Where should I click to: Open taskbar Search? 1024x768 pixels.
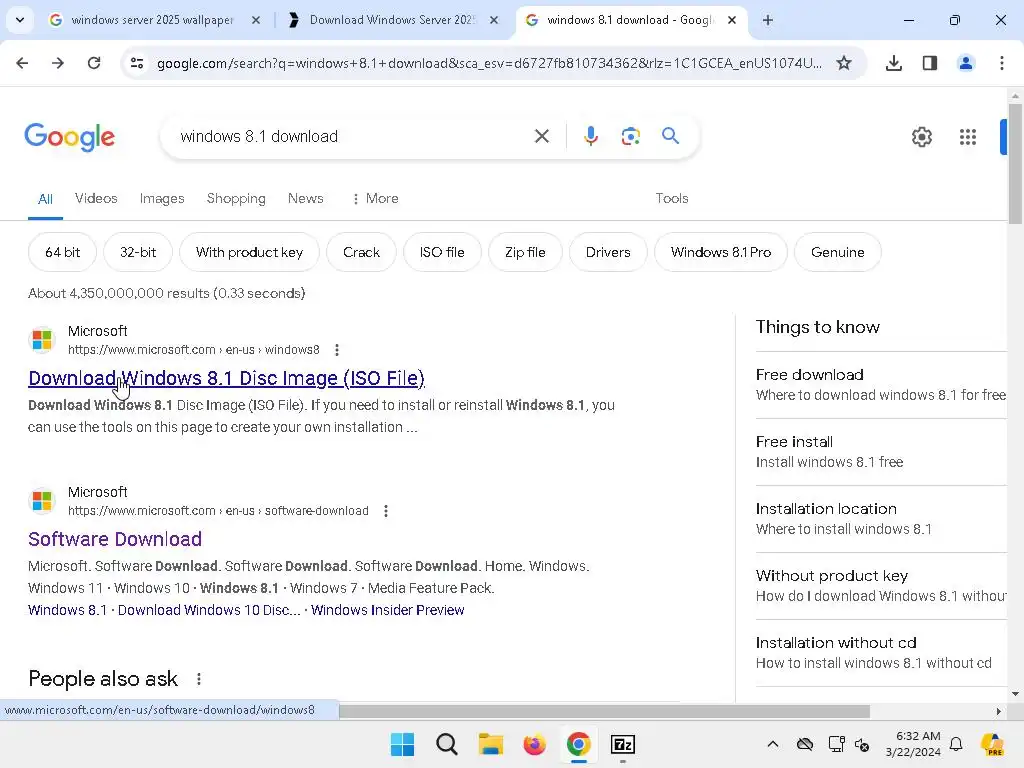click(x=447, y=744)
